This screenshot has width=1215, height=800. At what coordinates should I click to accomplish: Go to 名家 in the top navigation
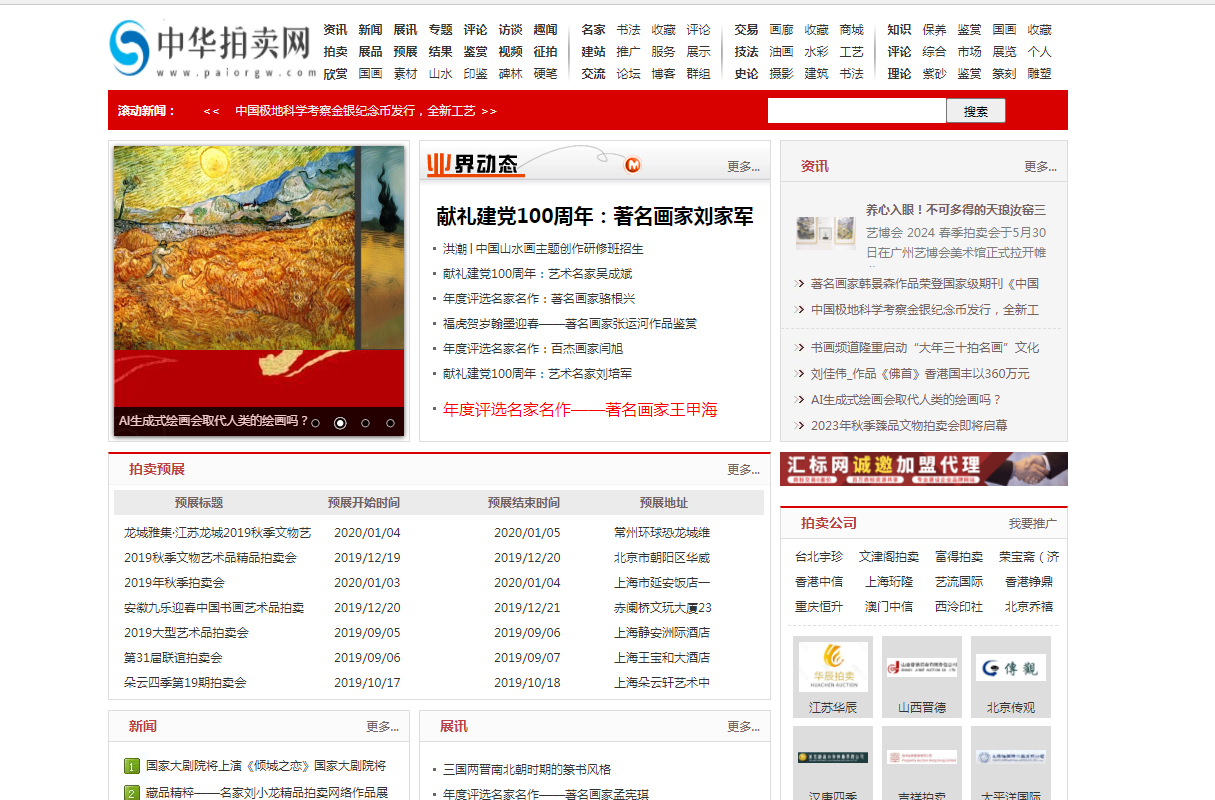593,30
